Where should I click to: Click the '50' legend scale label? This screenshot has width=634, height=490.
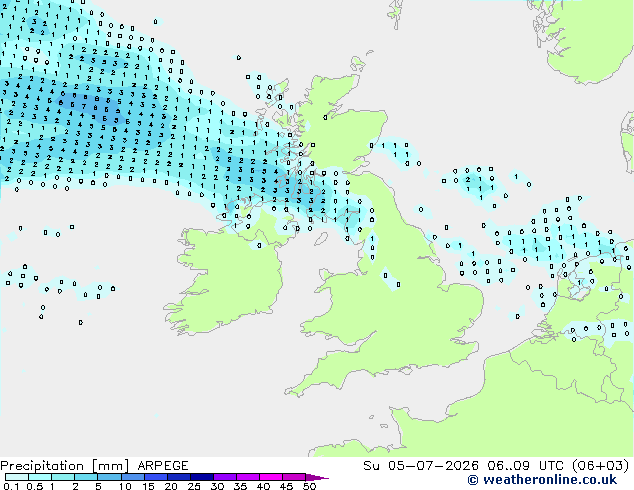tap(309, 486)
